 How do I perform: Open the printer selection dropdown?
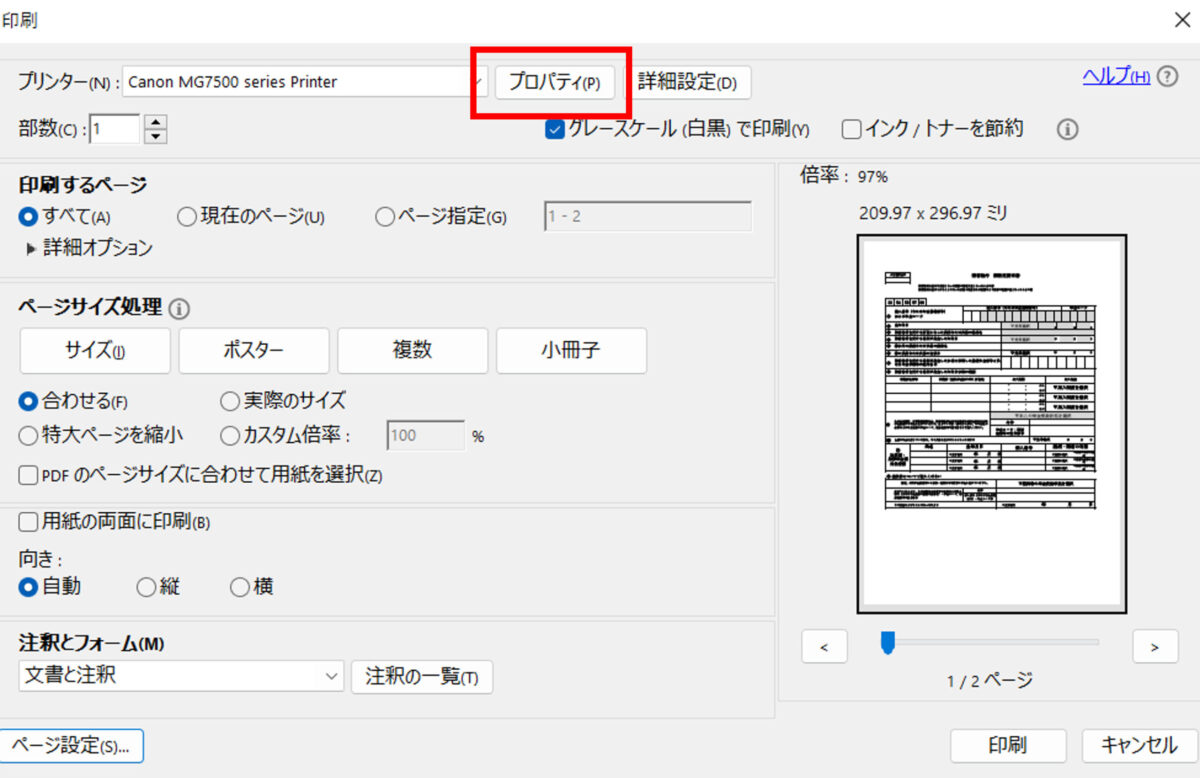pos(478,82)
